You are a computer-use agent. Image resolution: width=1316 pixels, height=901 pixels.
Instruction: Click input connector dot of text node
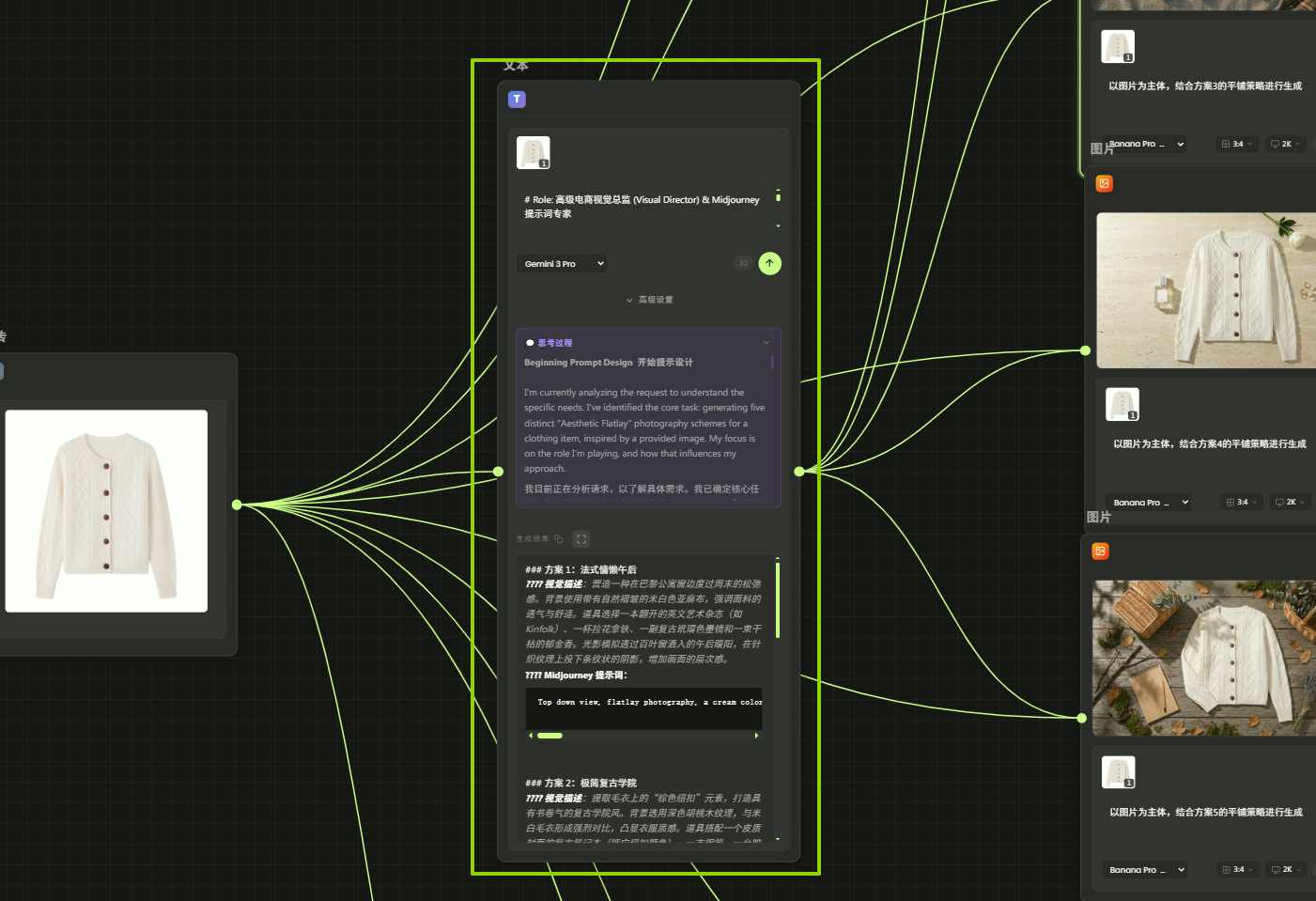click(499, 472)
